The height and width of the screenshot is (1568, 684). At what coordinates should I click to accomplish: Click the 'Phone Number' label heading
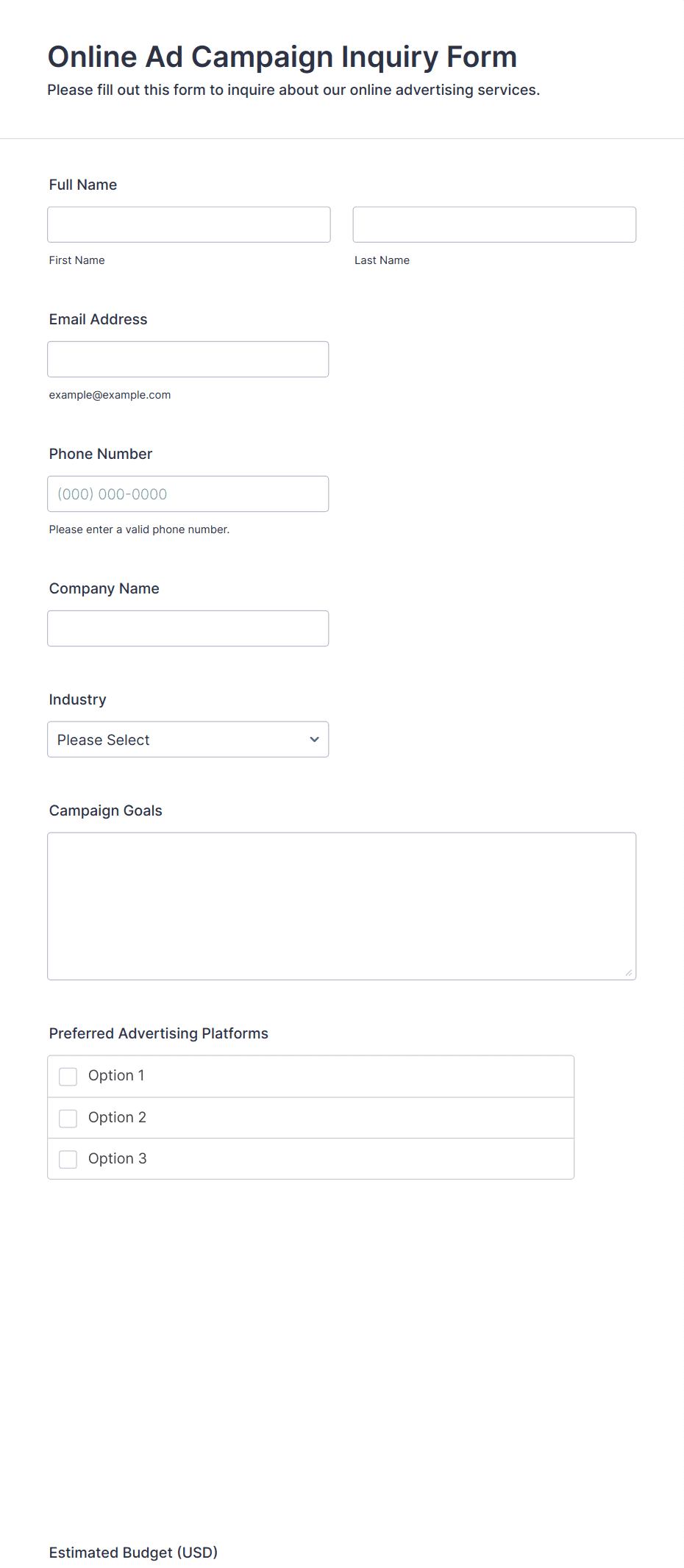[101, 454]
